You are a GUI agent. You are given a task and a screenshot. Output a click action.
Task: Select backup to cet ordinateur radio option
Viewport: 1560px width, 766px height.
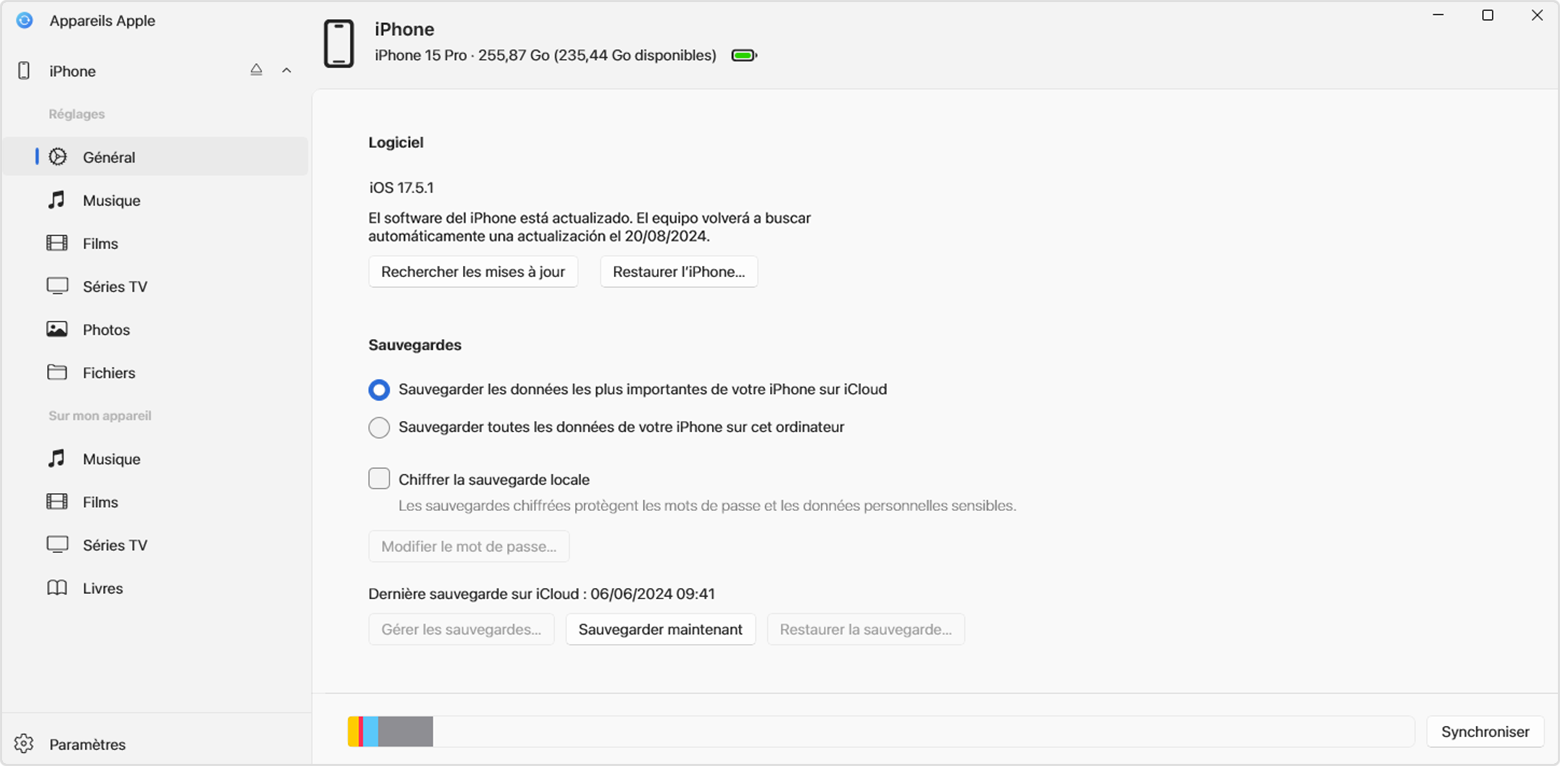pyautogui.click(x=379, y=427)
